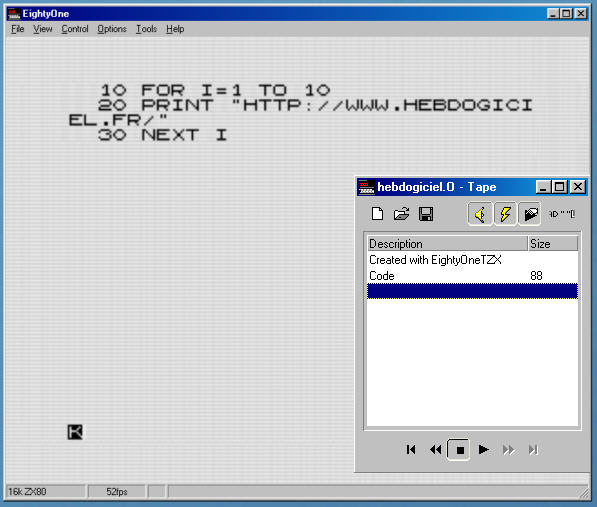
Task: Save tape using the floppy disk icon
Action: click(x=426, y=214)
